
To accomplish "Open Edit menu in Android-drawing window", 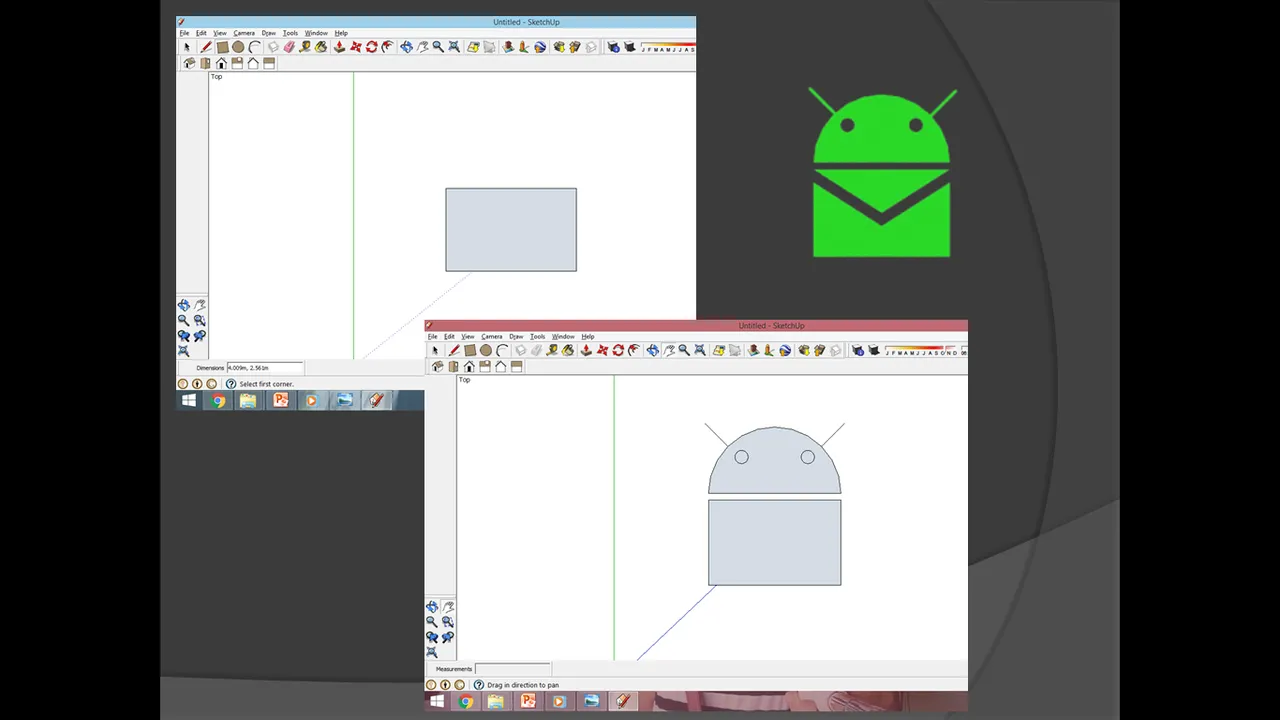I will [x=450, y=337].
